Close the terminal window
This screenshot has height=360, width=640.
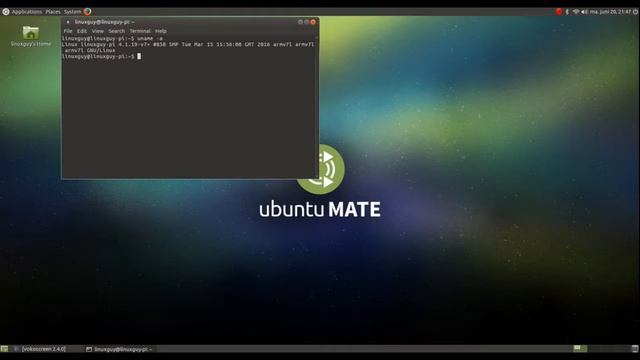pos(313,22)
